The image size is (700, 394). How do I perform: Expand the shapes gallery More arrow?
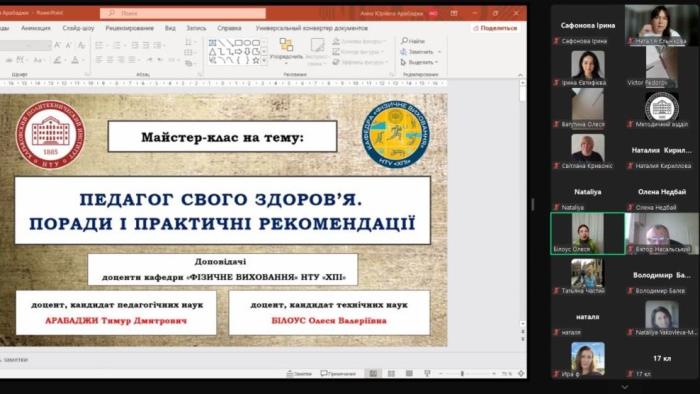tap(264, 60)
